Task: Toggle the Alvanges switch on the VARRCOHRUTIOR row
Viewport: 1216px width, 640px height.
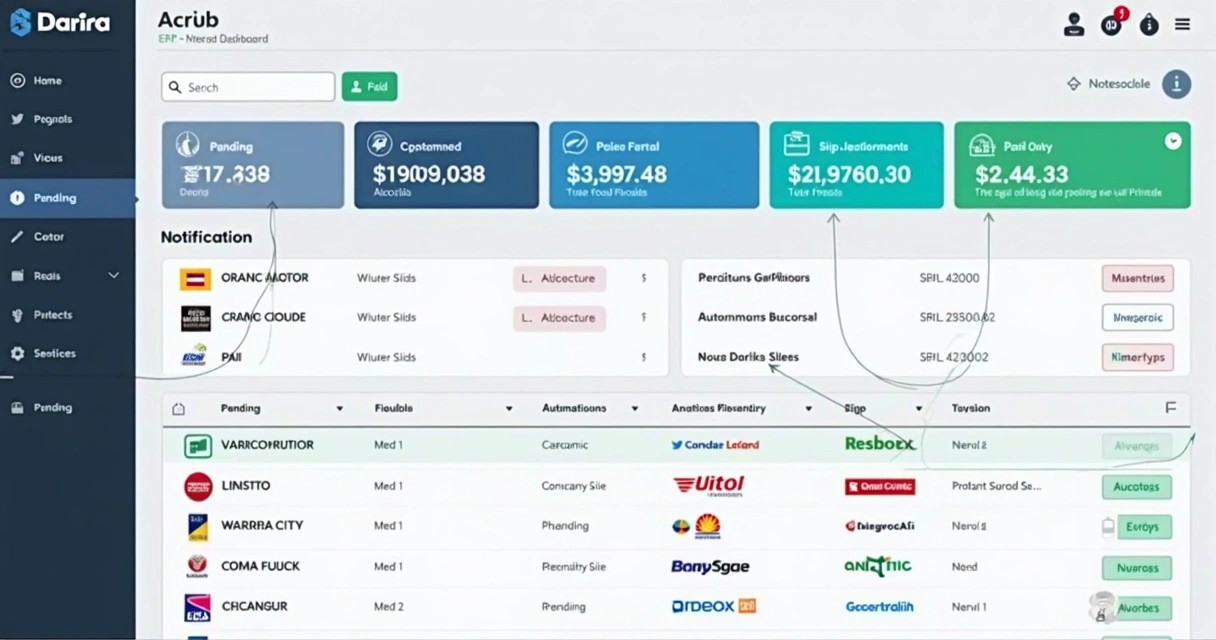Action: 1138,446
